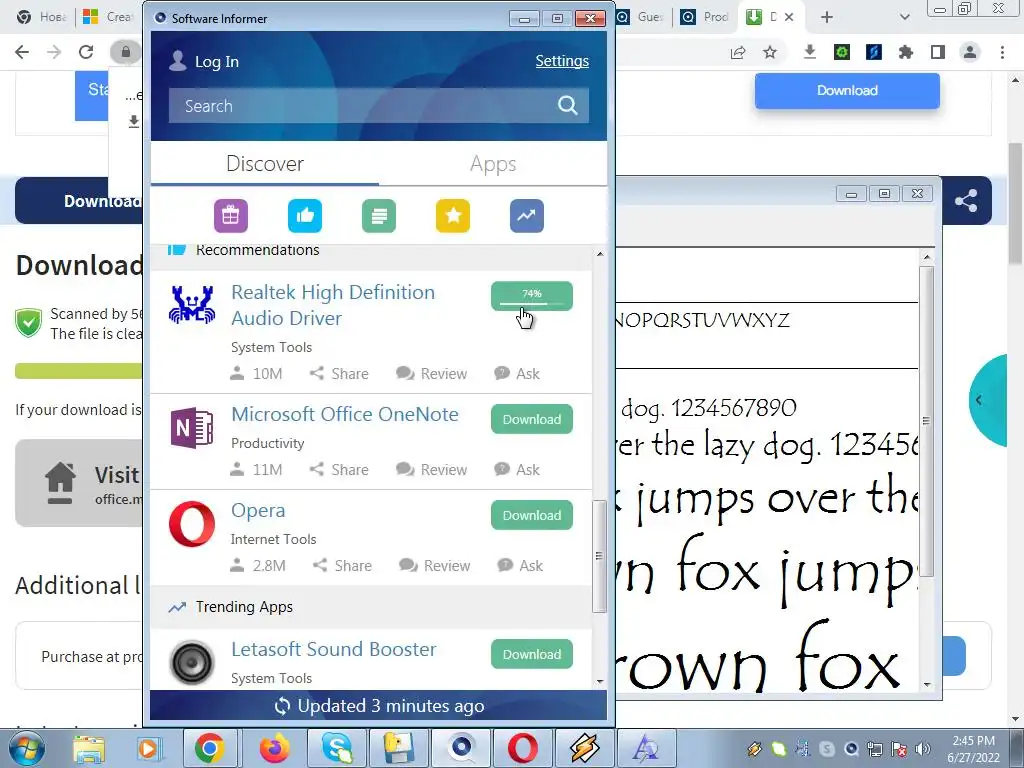Click Log In in Software Informer
This screenshot has width=1024, height=768.
[x=217, y=61]
